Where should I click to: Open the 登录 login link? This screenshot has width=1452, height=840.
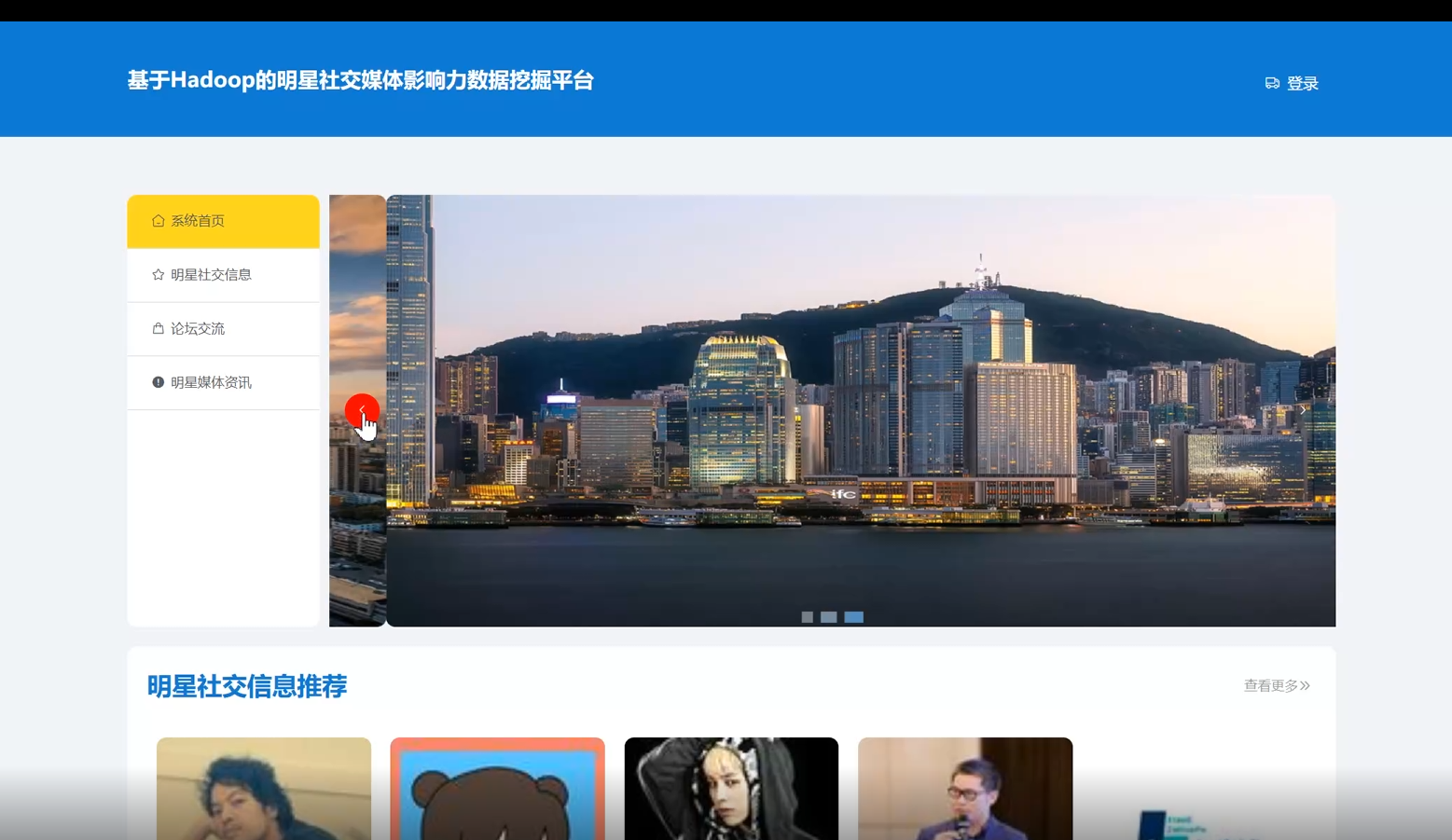click(1302, 83)
